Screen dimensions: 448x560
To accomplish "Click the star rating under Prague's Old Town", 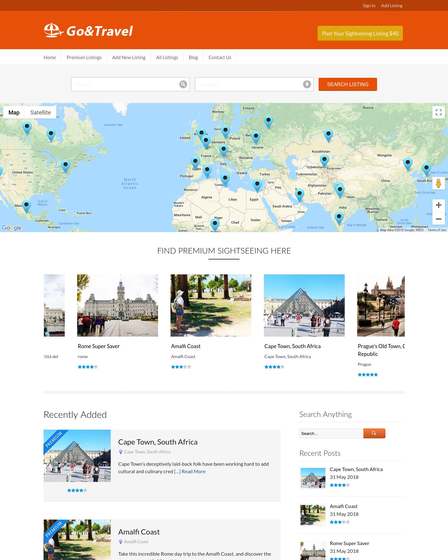I will [x=368, y=375].
